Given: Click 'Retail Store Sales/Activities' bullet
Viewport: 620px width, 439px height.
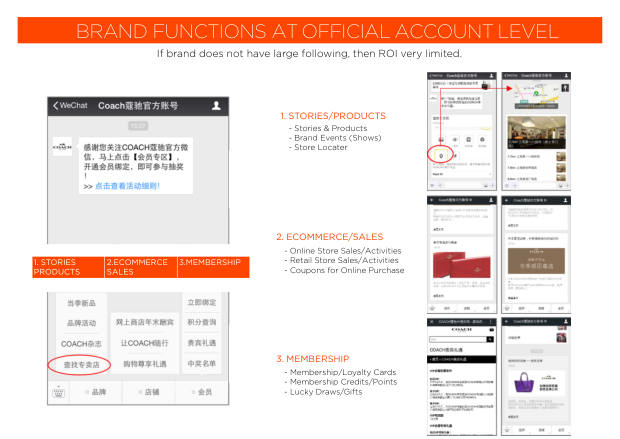Looking at the screenshot, I should point(344,260).
